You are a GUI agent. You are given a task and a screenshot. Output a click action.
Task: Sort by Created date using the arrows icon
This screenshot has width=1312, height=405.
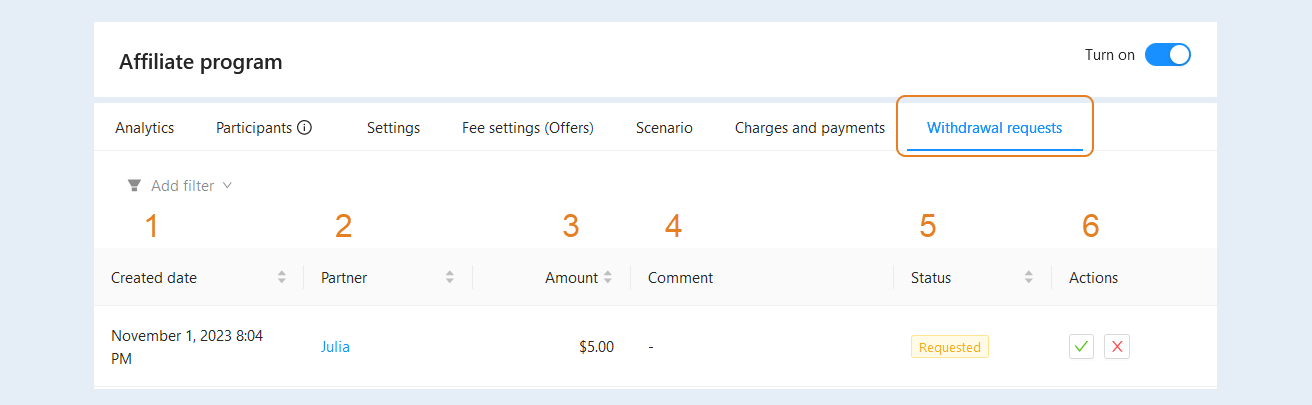(282, 278)
